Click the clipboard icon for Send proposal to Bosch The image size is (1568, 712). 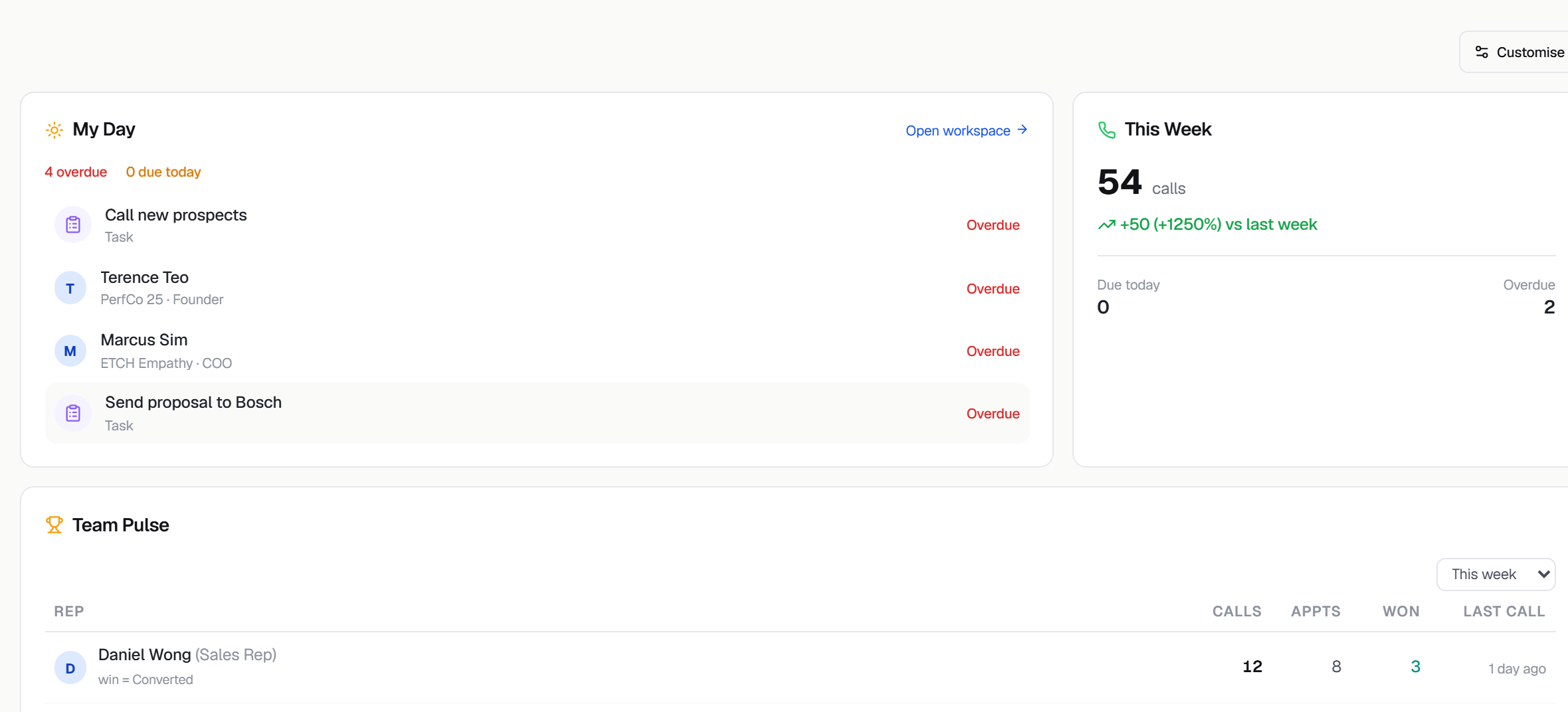[x=73, y=413]
